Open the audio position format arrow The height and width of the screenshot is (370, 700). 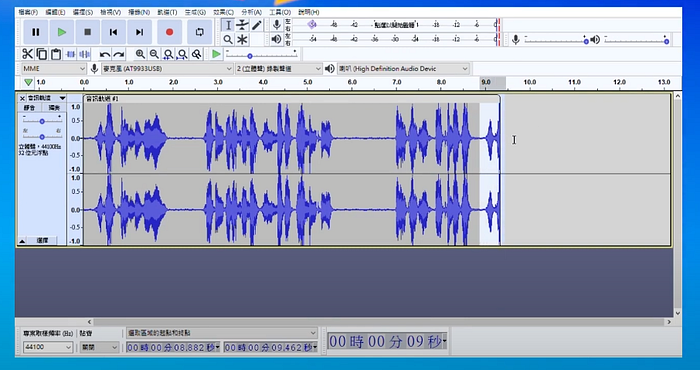click(x=445, y=342)
